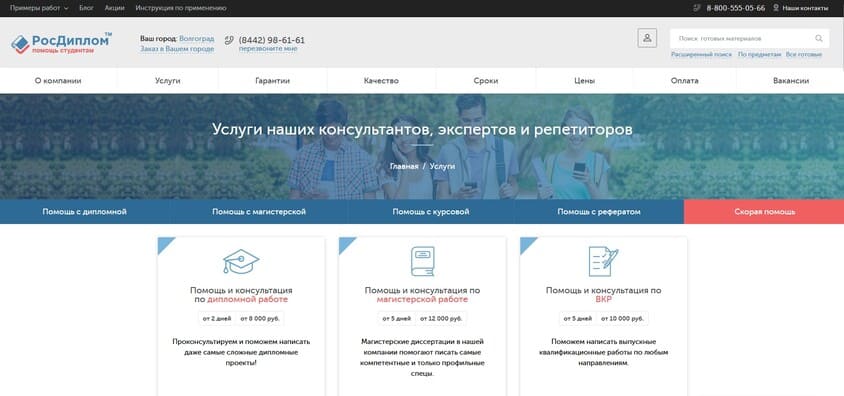Open Расширенный поиск
This screenshot has height=396, width=844.
701,54
